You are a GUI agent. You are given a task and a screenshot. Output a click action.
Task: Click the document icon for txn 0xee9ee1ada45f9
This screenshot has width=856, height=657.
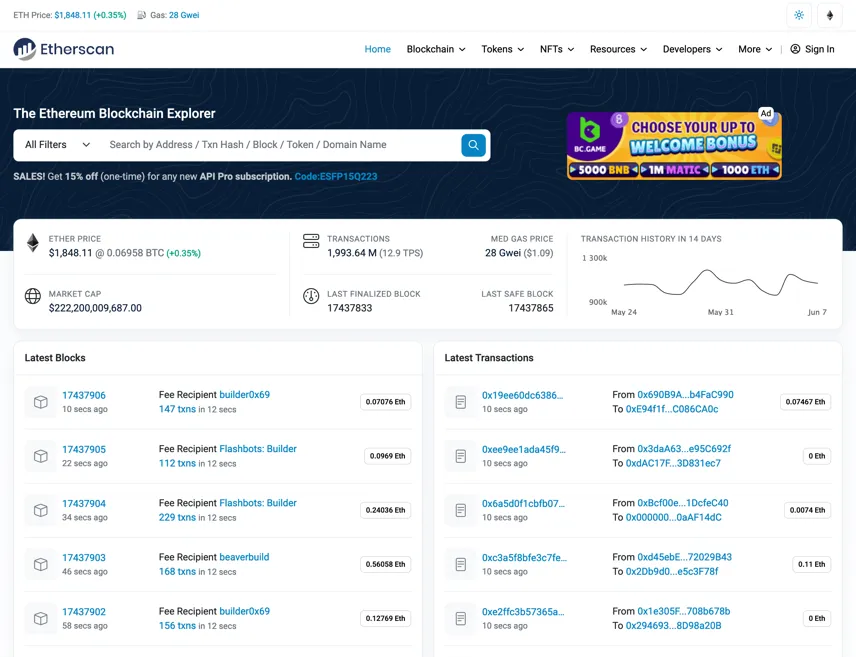pos(461,456)
